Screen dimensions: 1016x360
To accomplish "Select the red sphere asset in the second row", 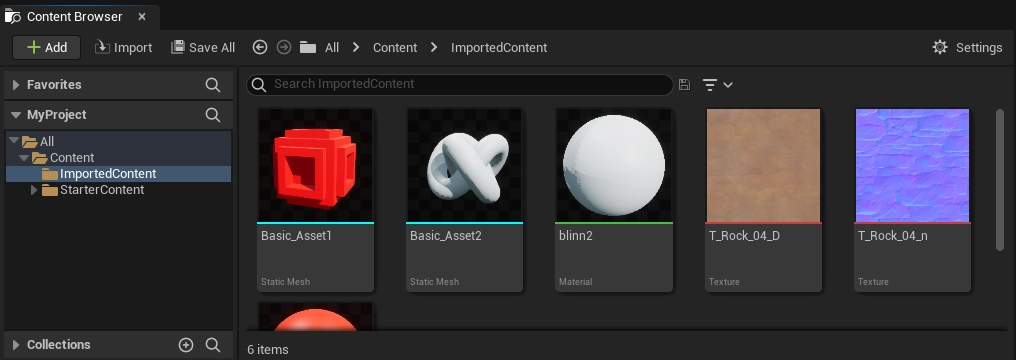I will point(316,317).
